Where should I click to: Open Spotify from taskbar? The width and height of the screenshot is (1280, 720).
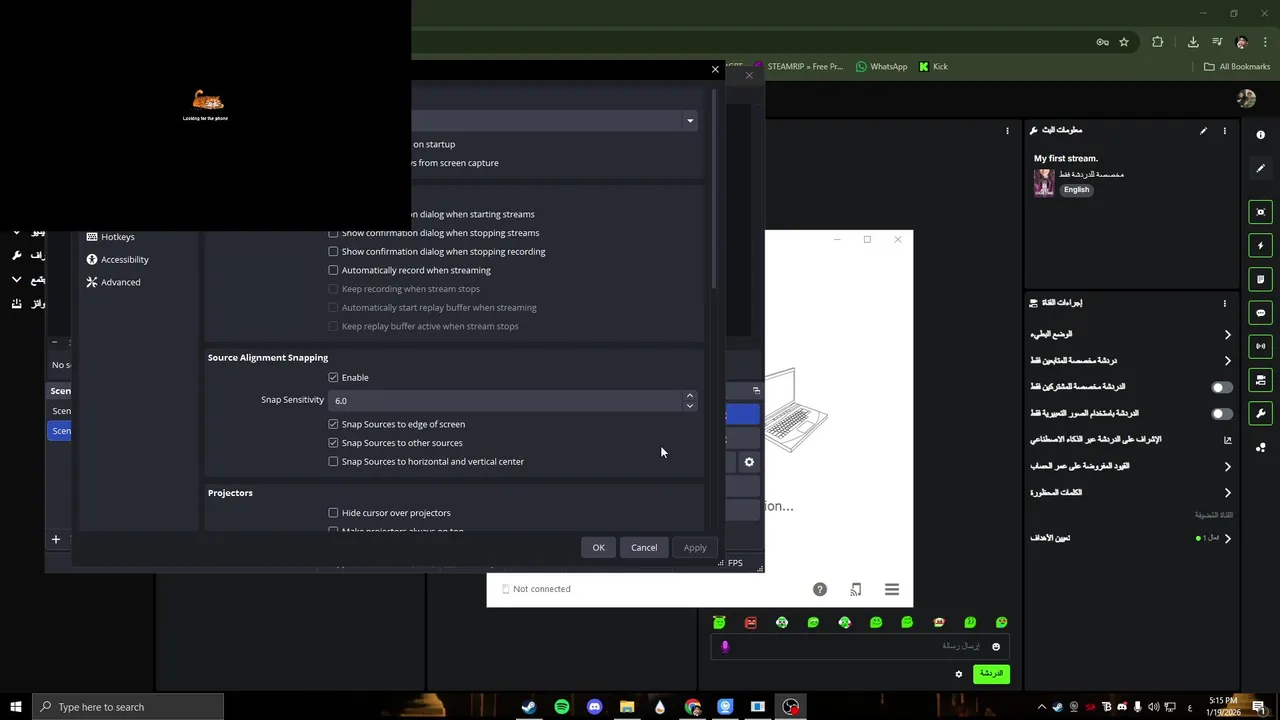[562, 707]
